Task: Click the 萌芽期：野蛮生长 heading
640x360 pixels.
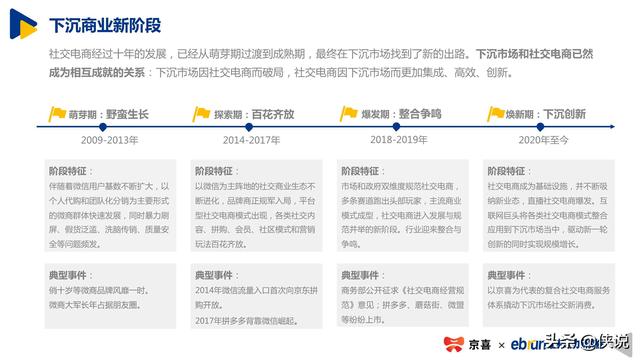Action: (x=109, y=114)
